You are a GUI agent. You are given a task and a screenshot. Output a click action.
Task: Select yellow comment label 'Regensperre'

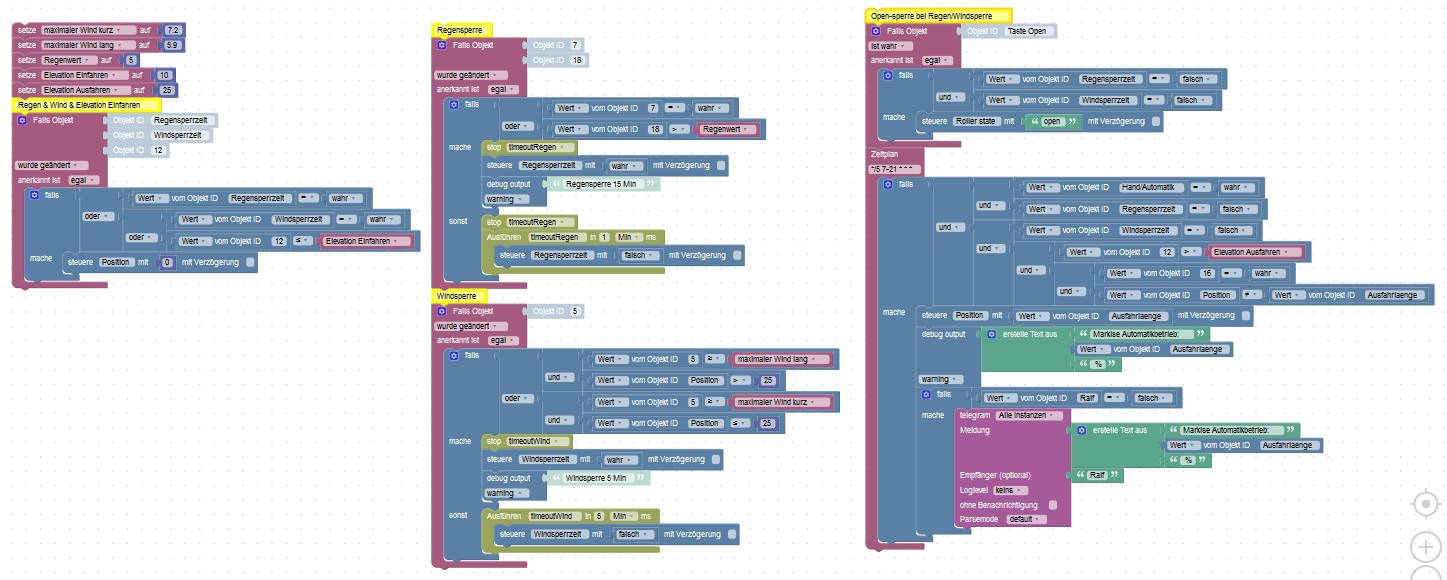(x=461, y=31)
